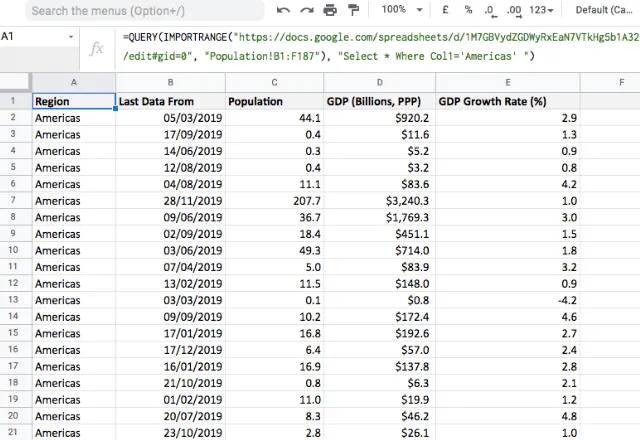
Task: Select the row 7 header
Action: [x=15, y=201]
